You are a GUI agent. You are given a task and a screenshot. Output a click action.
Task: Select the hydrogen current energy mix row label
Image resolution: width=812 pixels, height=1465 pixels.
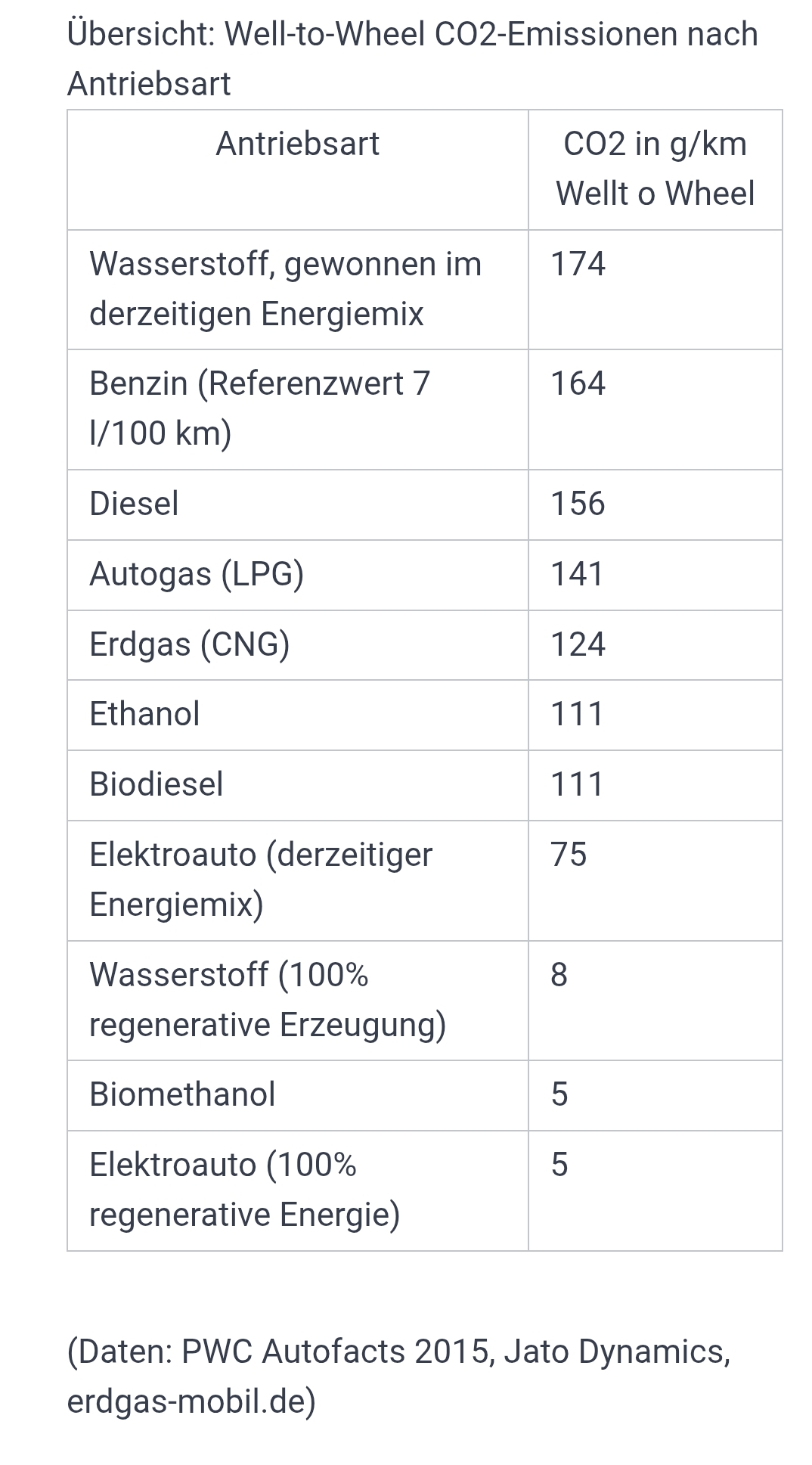click(285, 288)
